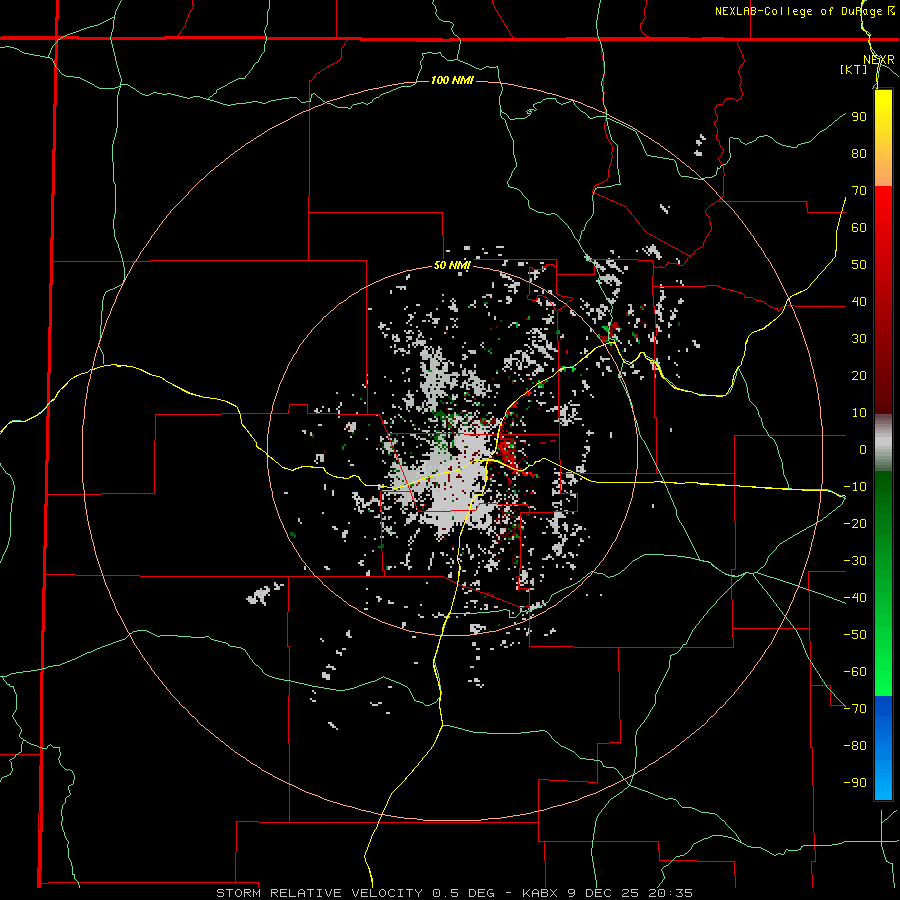
Task: Select the yellow-orange band of the velocity color bar
Action: click(883, 138)
